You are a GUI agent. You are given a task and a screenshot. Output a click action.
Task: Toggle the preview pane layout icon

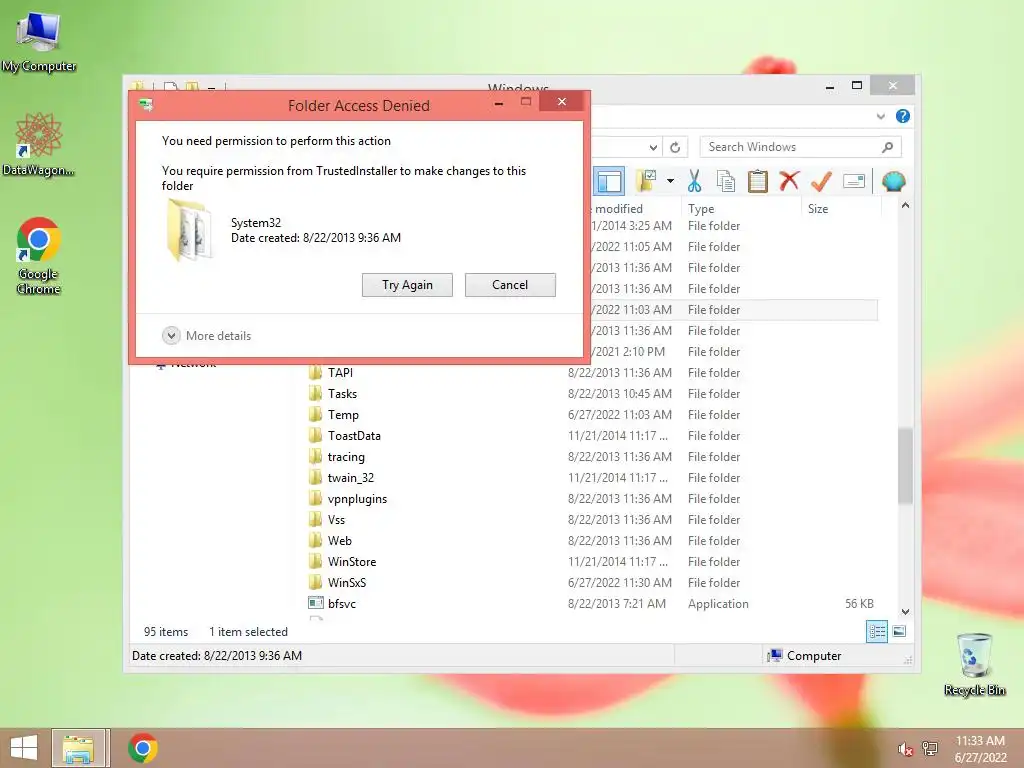tap(609, 182)
